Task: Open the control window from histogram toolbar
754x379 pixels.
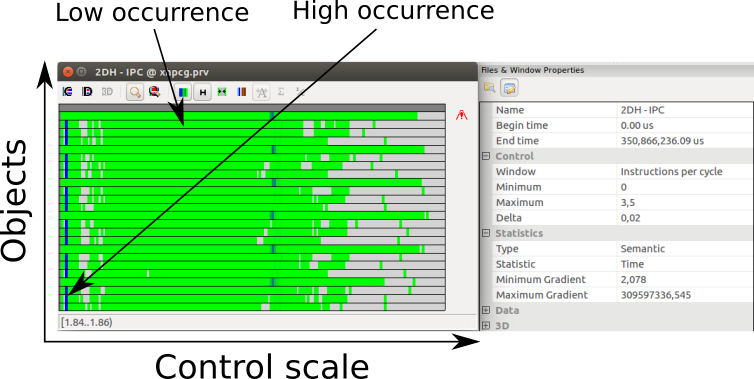Action: (68, 91)
